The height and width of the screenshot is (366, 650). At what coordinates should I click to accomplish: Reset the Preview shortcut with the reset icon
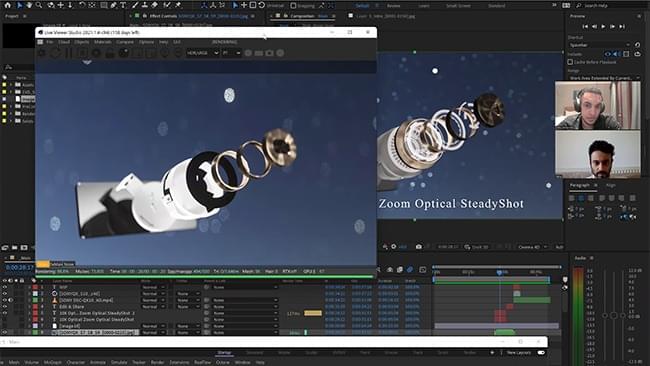pos(638,45)
